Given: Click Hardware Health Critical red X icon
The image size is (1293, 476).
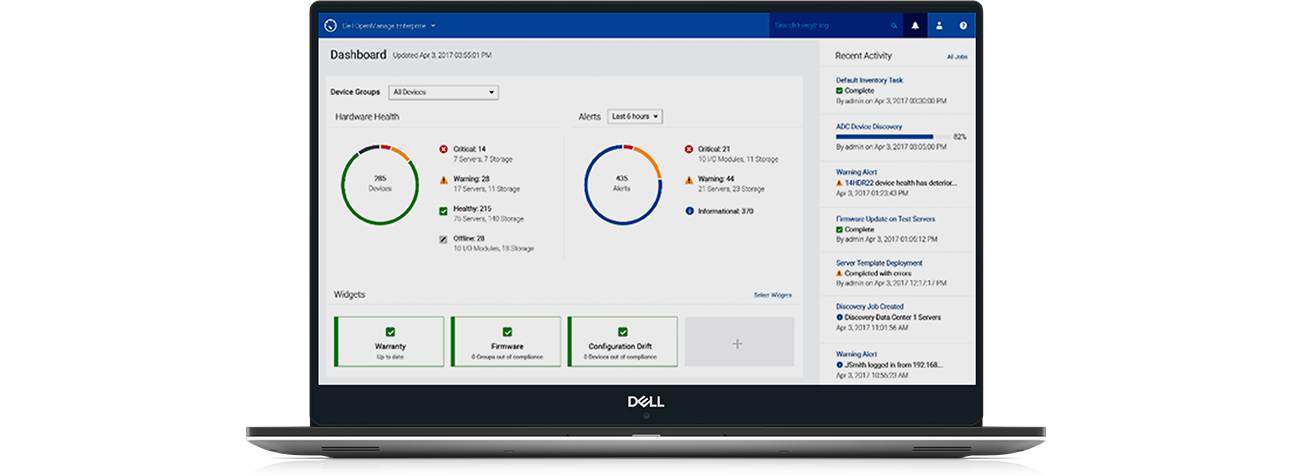Looking at the screenshot, I should pyautogui.click(x=444, y=149).
